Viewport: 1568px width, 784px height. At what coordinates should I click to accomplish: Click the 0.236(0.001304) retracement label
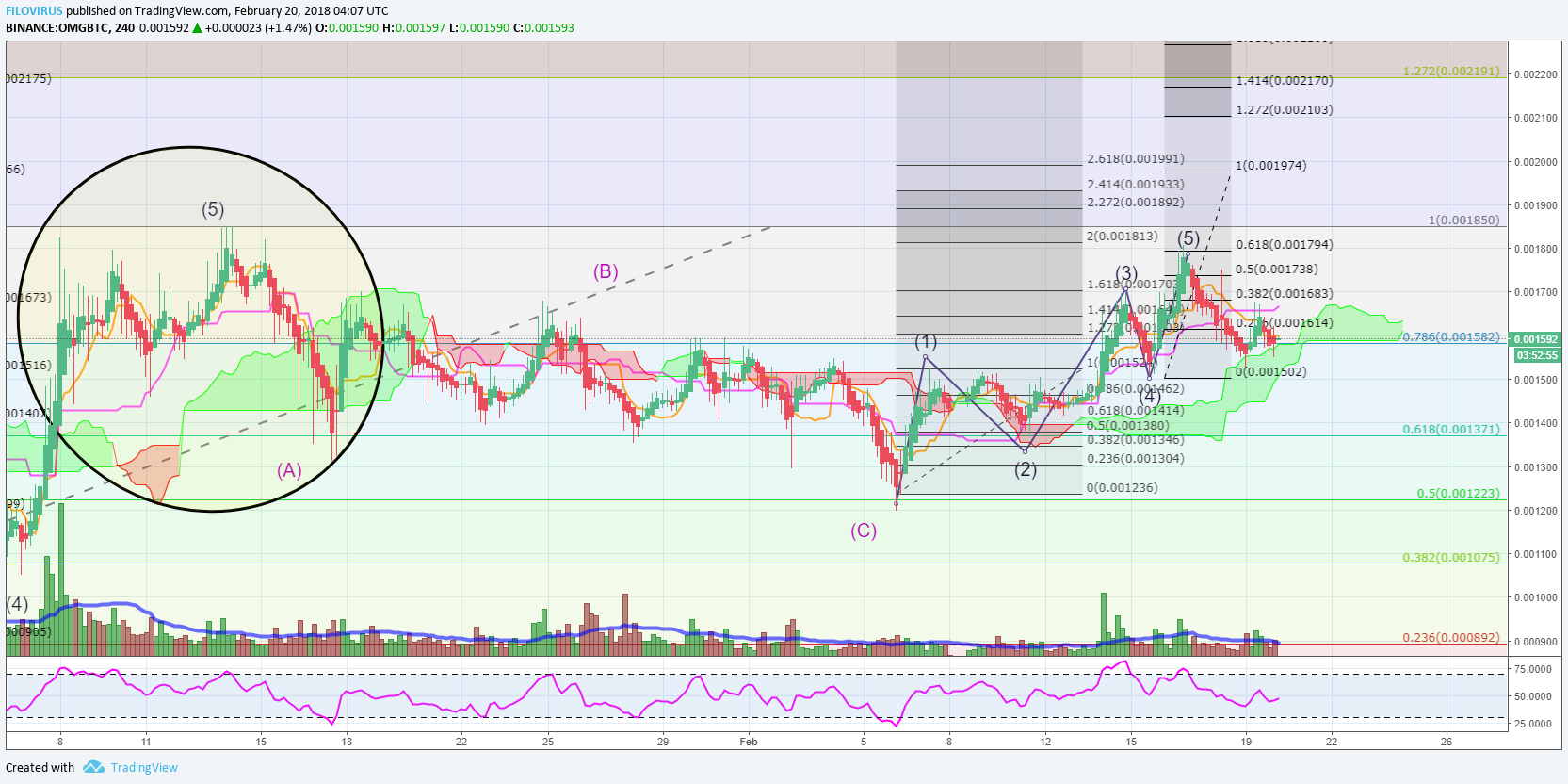(1136, 458)
